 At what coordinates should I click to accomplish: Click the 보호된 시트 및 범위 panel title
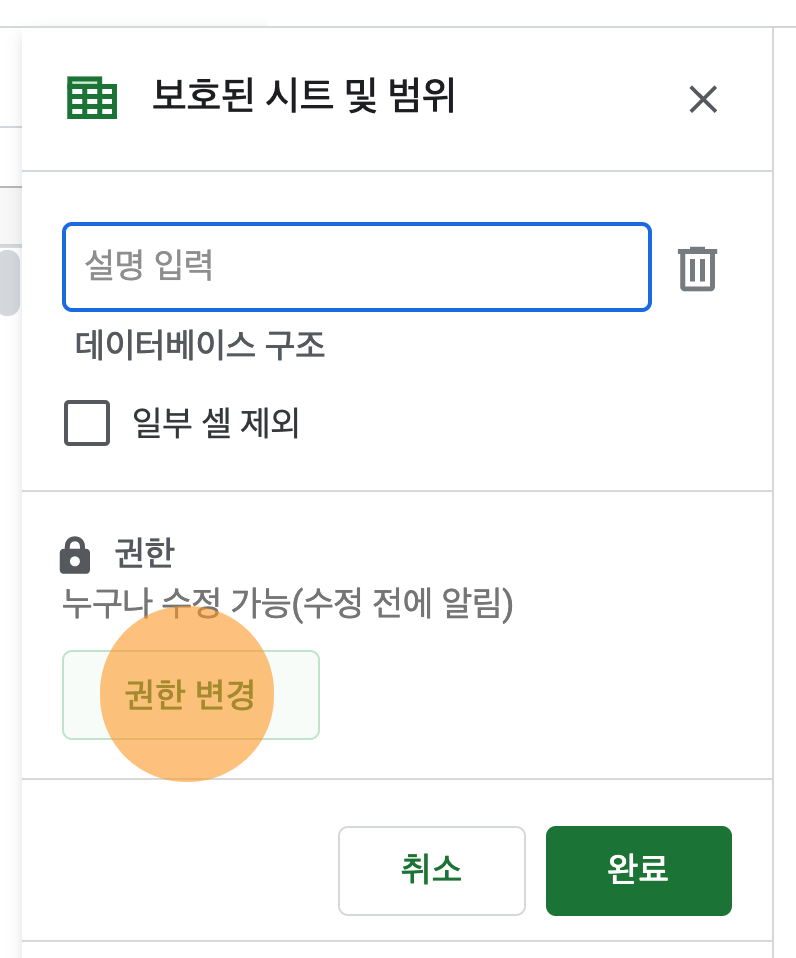(x=304, y=96)
